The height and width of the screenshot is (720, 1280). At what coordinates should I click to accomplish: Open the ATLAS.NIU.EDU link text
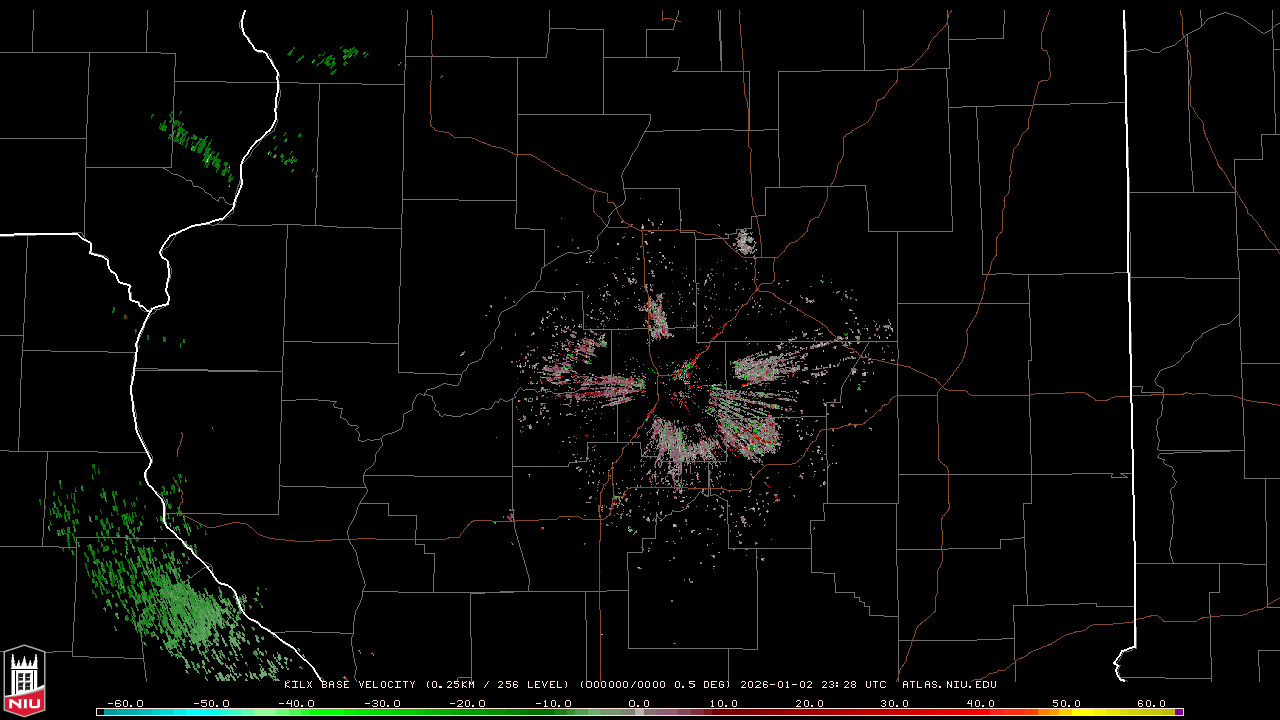pos(949,685)
